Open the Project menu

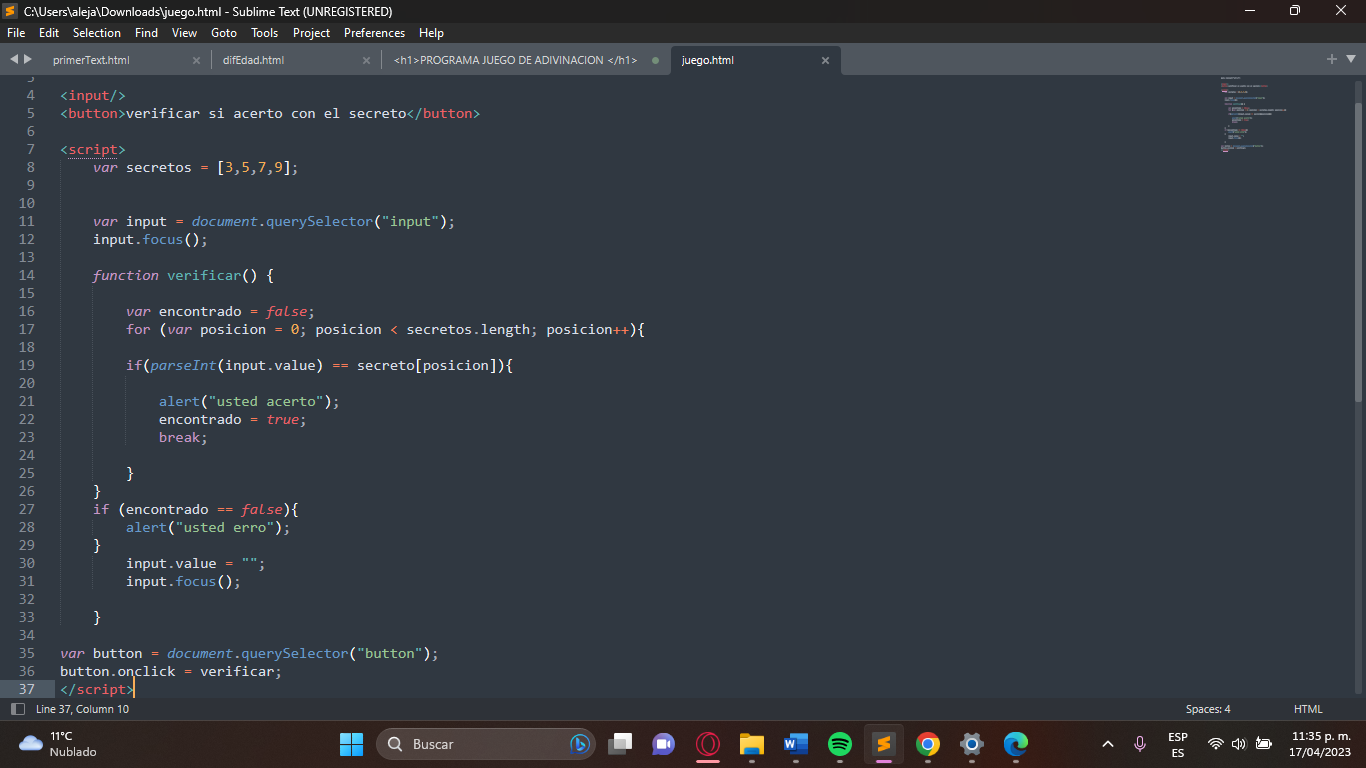click(x=312, y=33)
